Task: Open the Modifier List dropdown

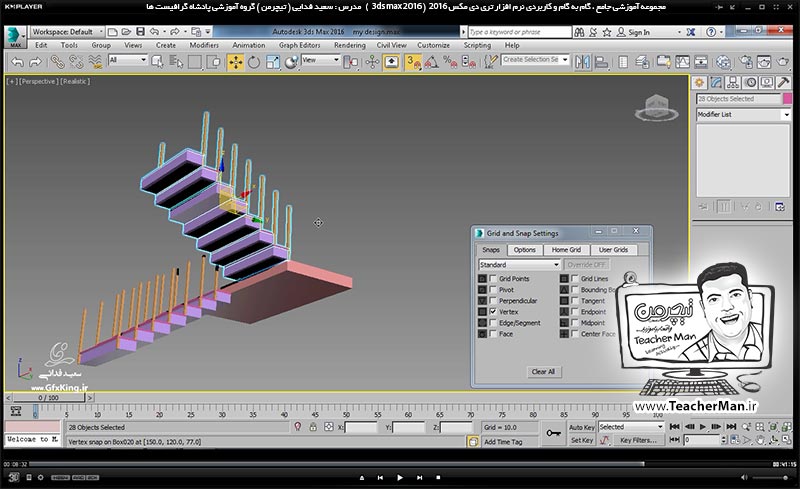Action: (743, 114)
